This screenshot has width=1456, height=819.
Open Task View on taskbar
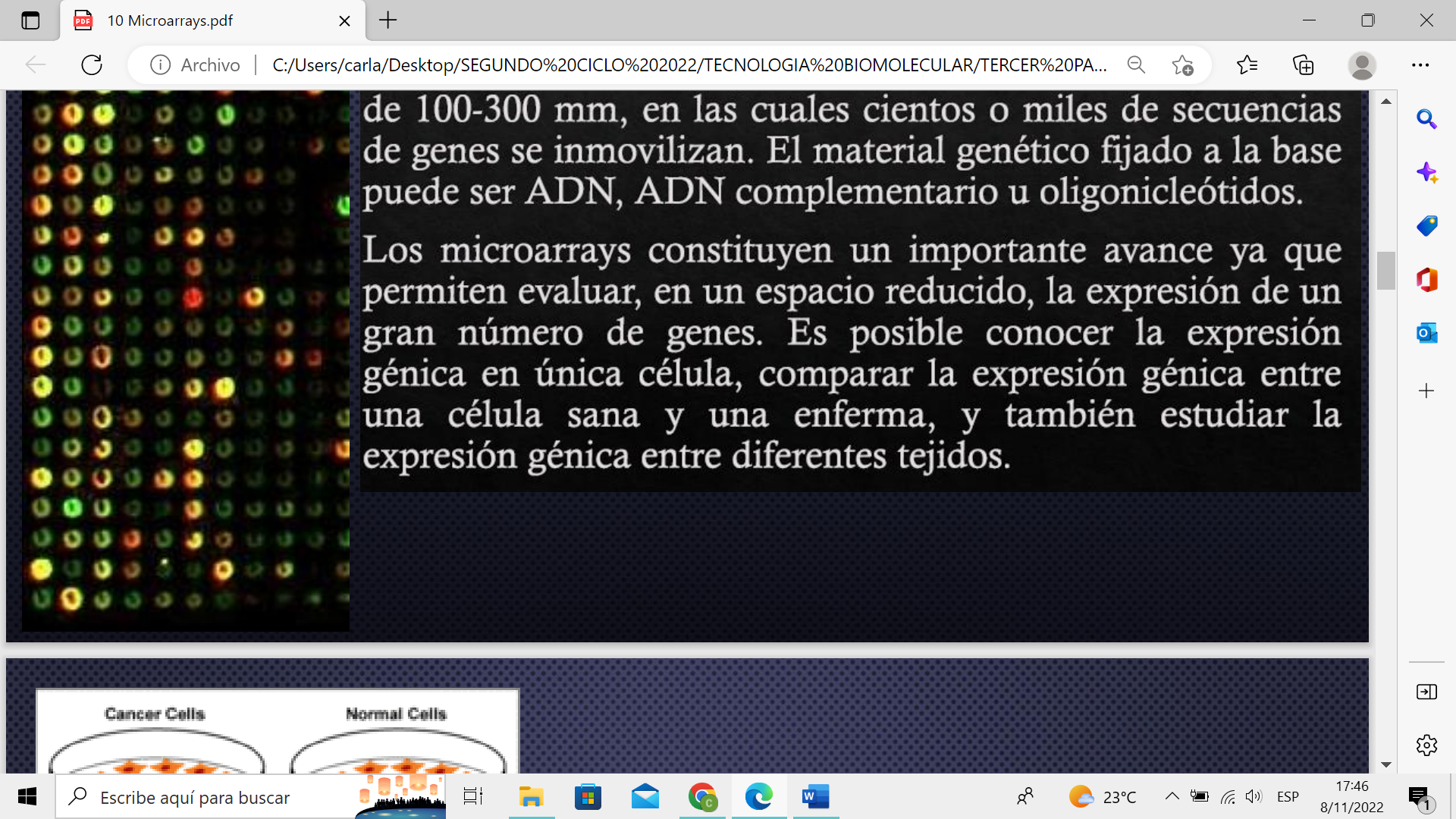click(473, 797)
